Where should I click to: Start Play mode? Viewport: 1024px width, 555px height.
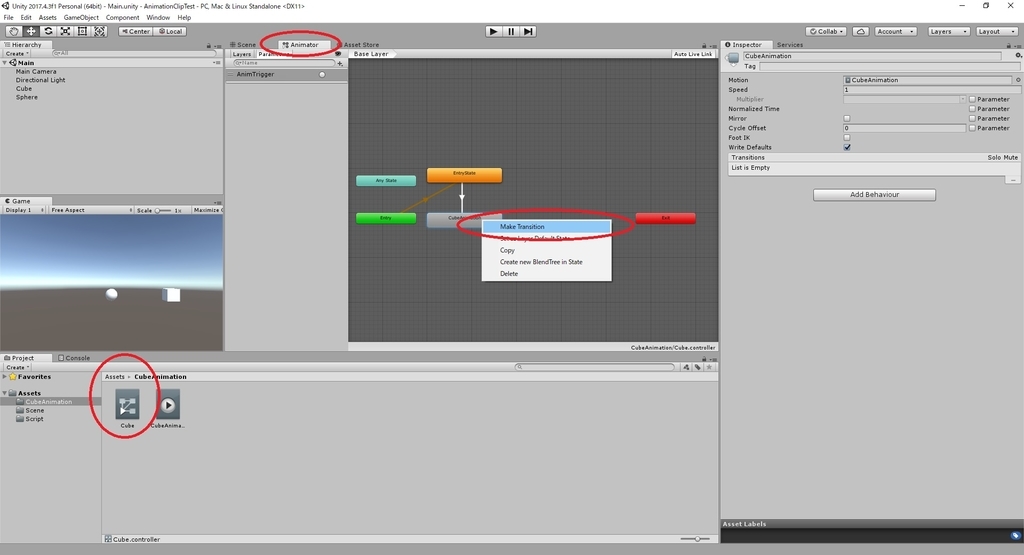pos(494,31)
